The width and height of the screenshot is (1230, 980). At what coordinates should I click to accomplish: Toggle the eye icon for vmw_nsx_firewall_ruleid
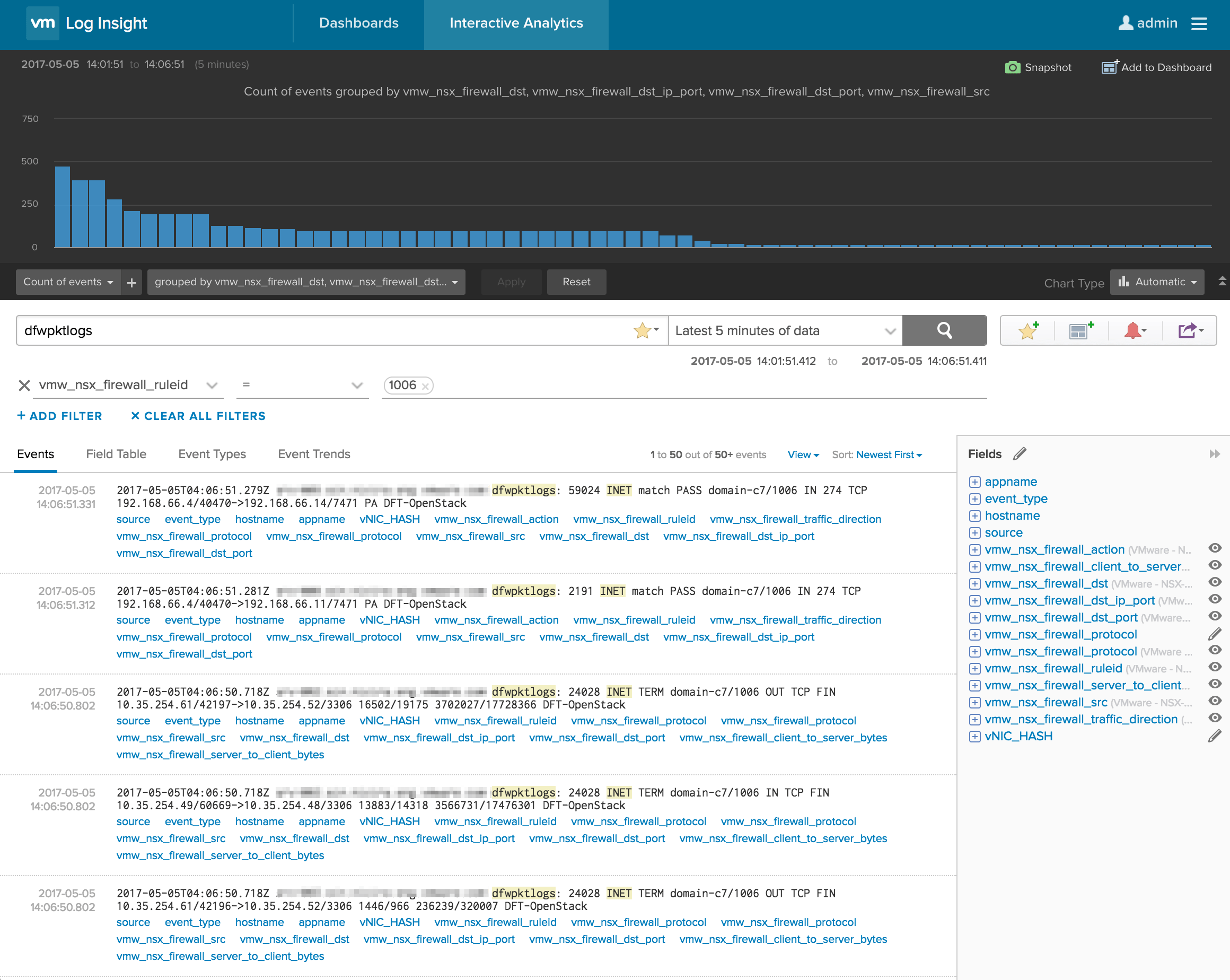coord(1215,667)
